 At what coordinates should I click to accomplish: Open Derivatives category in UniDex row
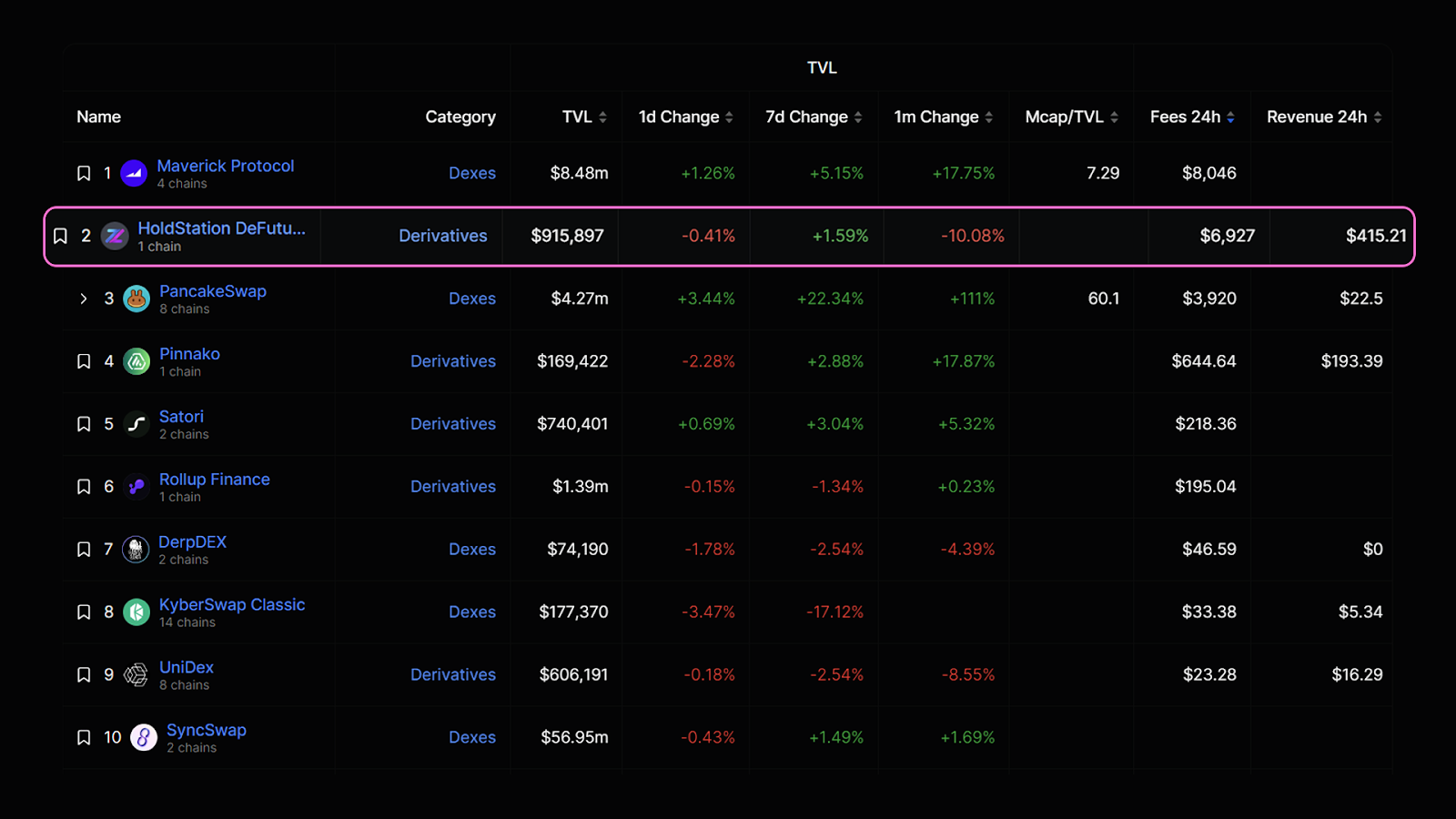pos(453,675)
